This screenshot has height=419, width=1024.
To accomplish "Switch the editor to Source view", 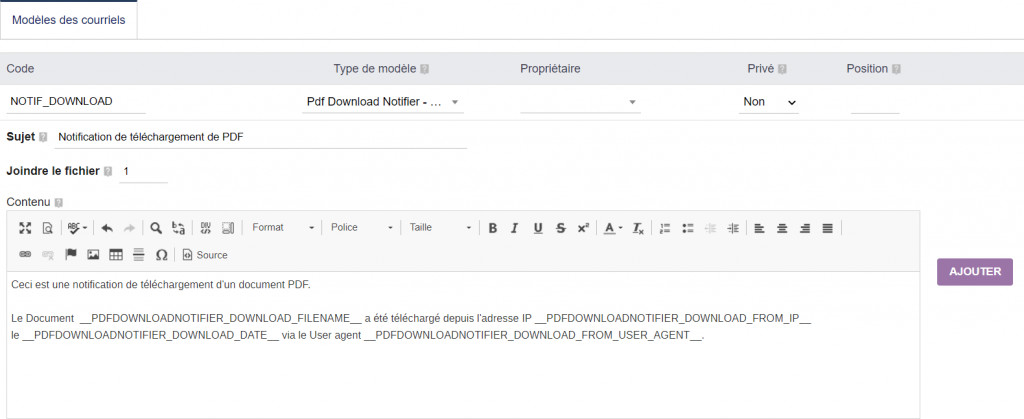I will click(205, 255).
